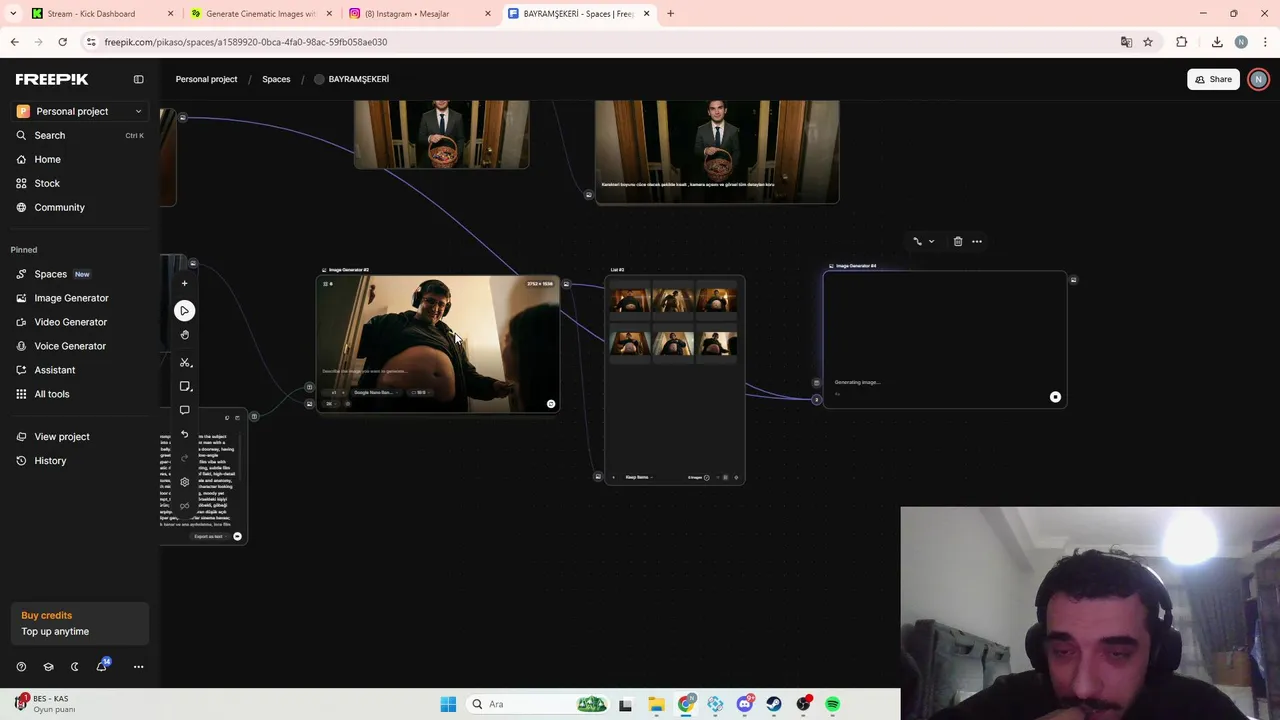
Task: Click the Share button
Action: tap(1213, 79)
